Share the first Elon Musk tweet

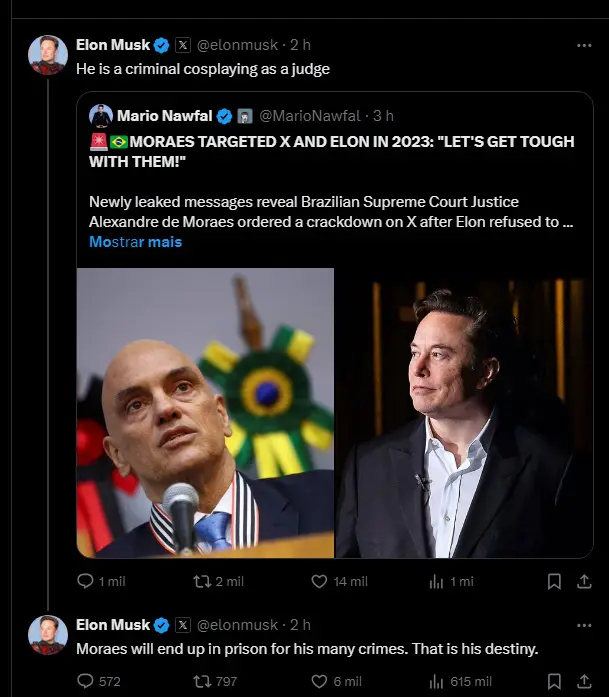pos(582,581)
